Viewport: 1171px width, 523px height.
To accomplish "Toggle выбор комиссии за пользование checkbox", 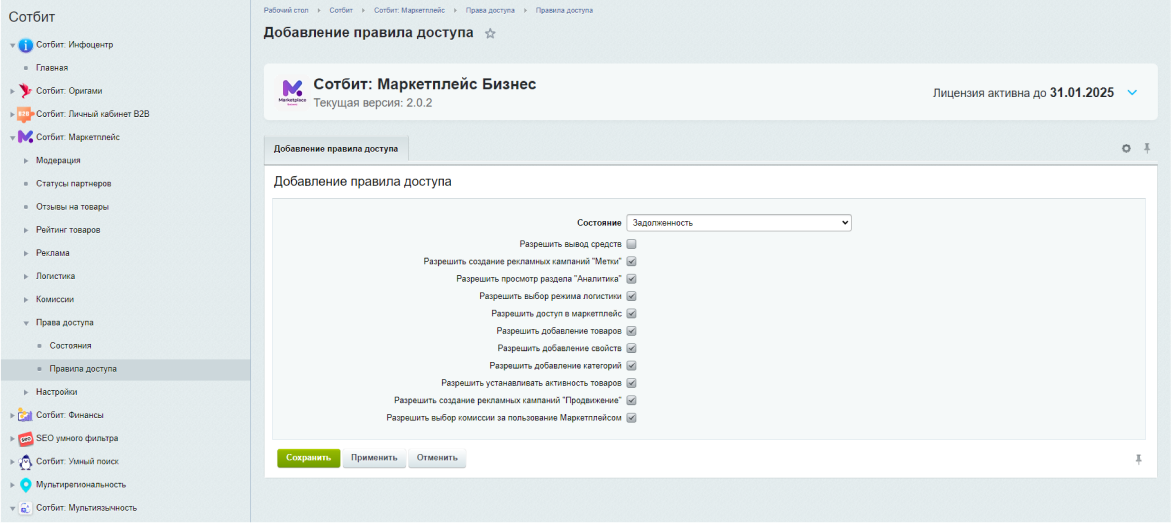I will pos(631,418).
